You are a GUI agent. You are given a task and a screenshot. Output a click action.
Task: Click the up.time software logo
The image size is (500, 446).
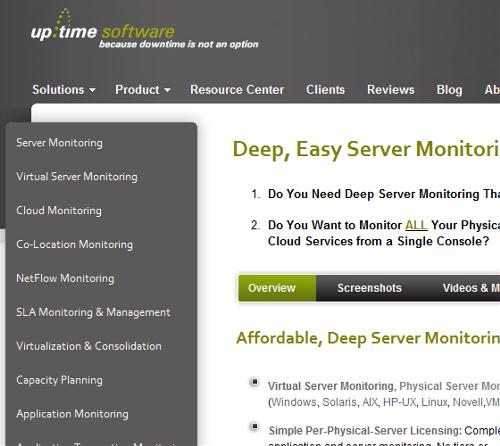[x=144, y=29]
